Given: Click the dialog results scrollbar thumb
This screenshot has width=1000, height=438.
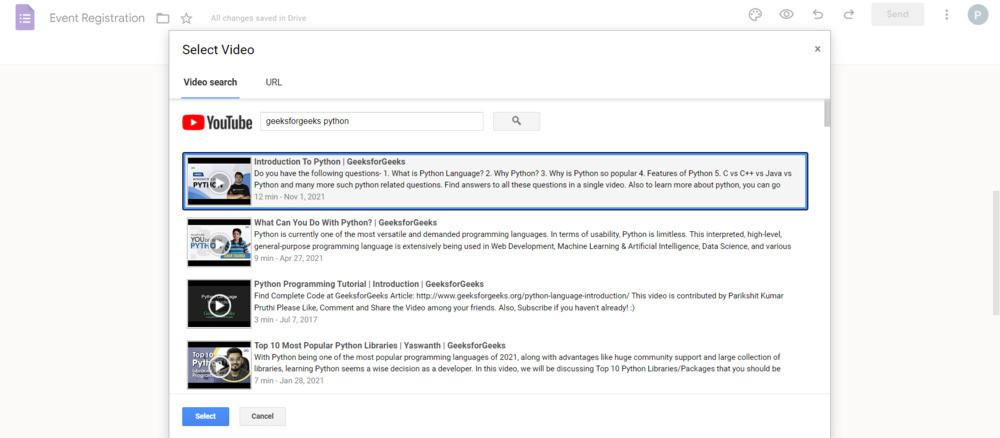Looking at the screenshot, I should (827, 113).
